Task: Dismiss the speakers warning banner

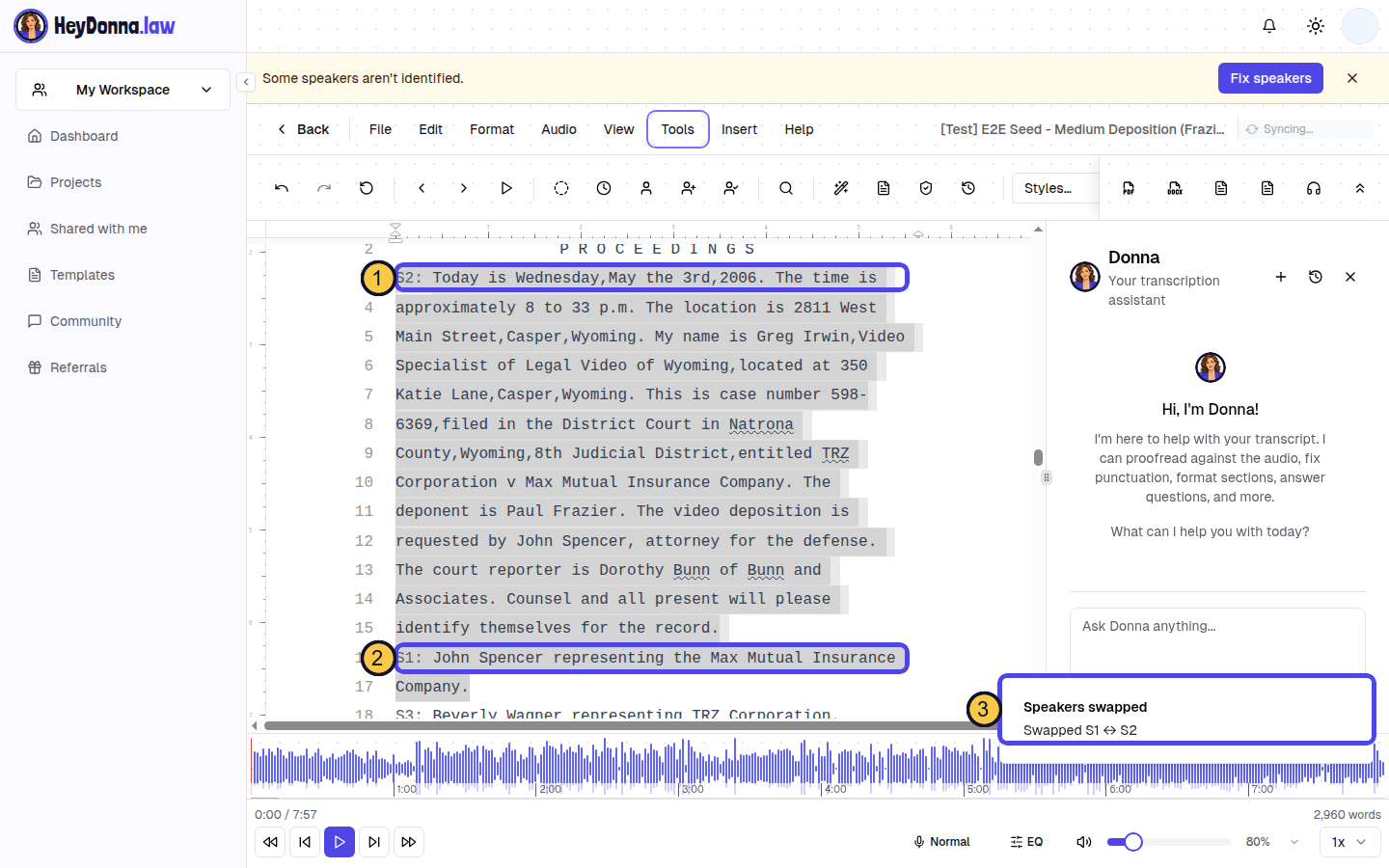Action: click(1352, 78)
